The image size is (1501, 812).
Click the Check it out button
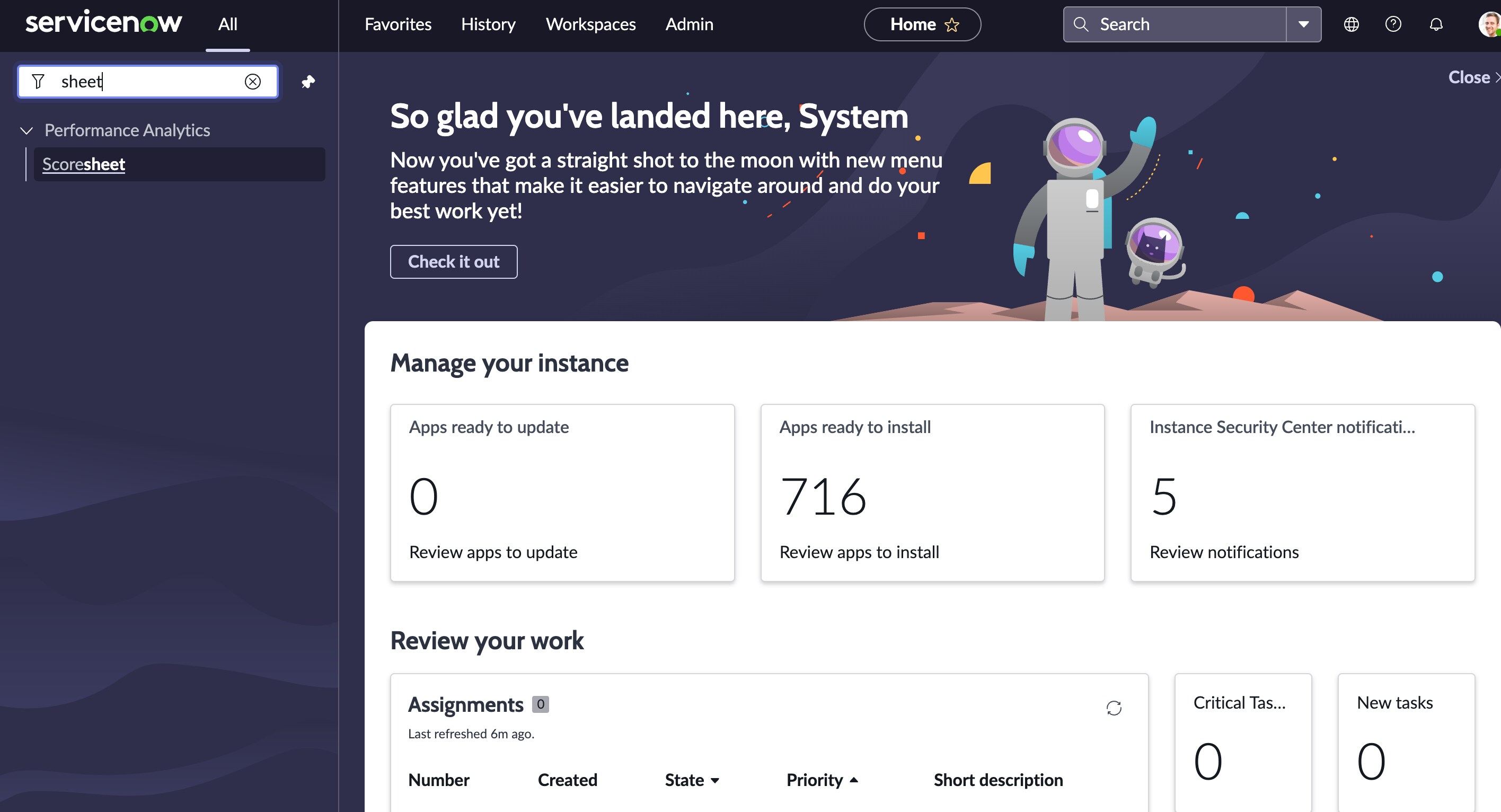[x=453, y=261]
